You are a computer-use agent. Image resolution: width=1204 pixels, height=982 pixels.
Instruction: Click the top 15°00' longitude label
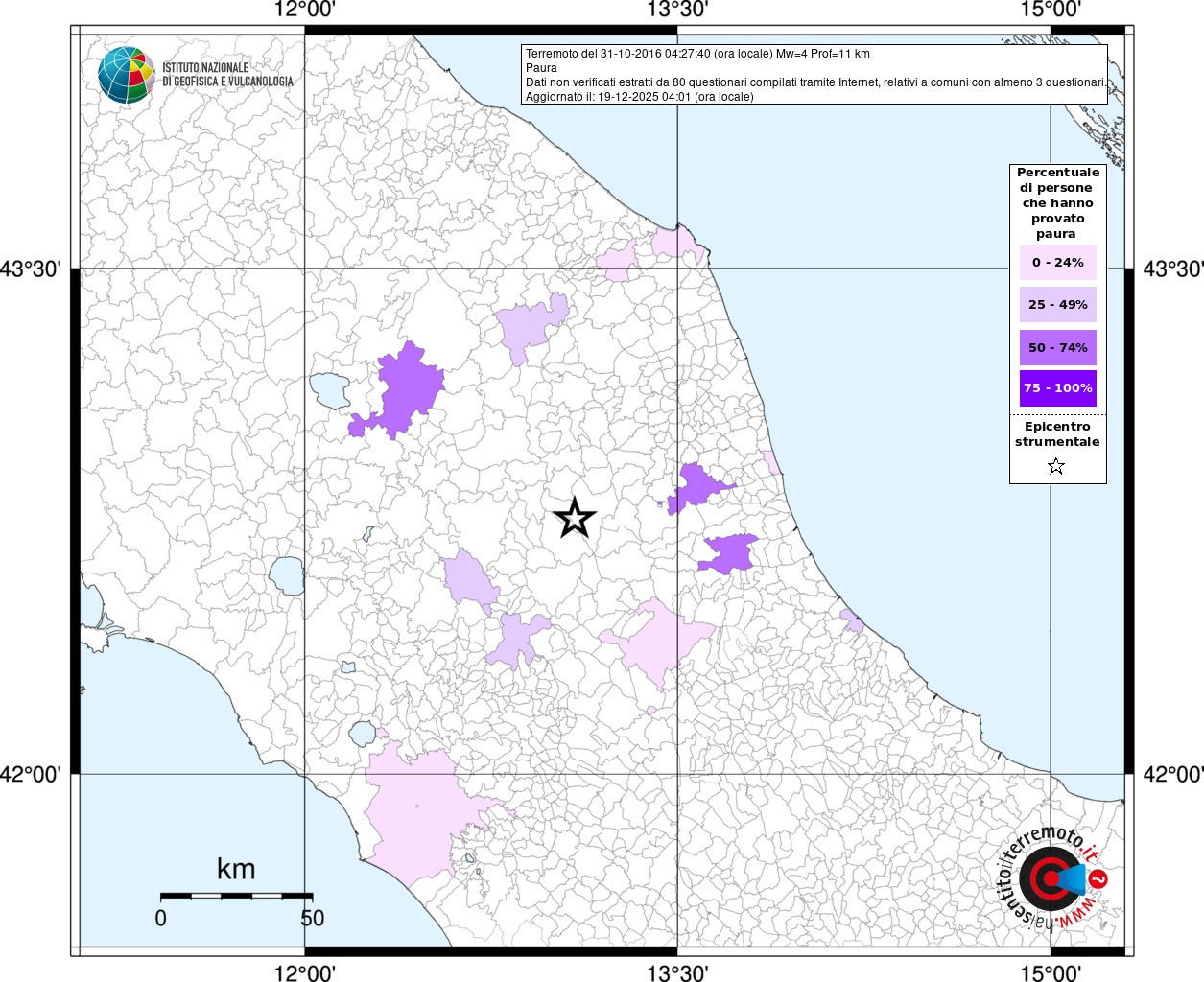pyautogui.click(x=1051, y=10)
